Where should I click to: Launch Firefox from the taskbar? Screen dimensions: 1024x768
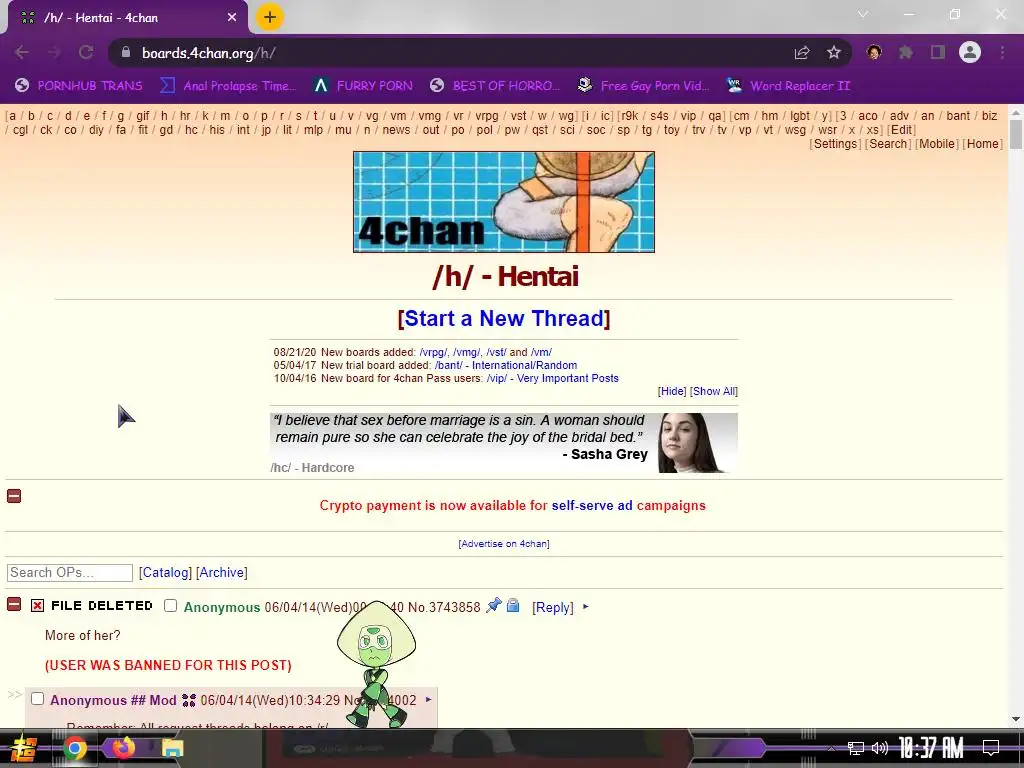click(123, 747)
